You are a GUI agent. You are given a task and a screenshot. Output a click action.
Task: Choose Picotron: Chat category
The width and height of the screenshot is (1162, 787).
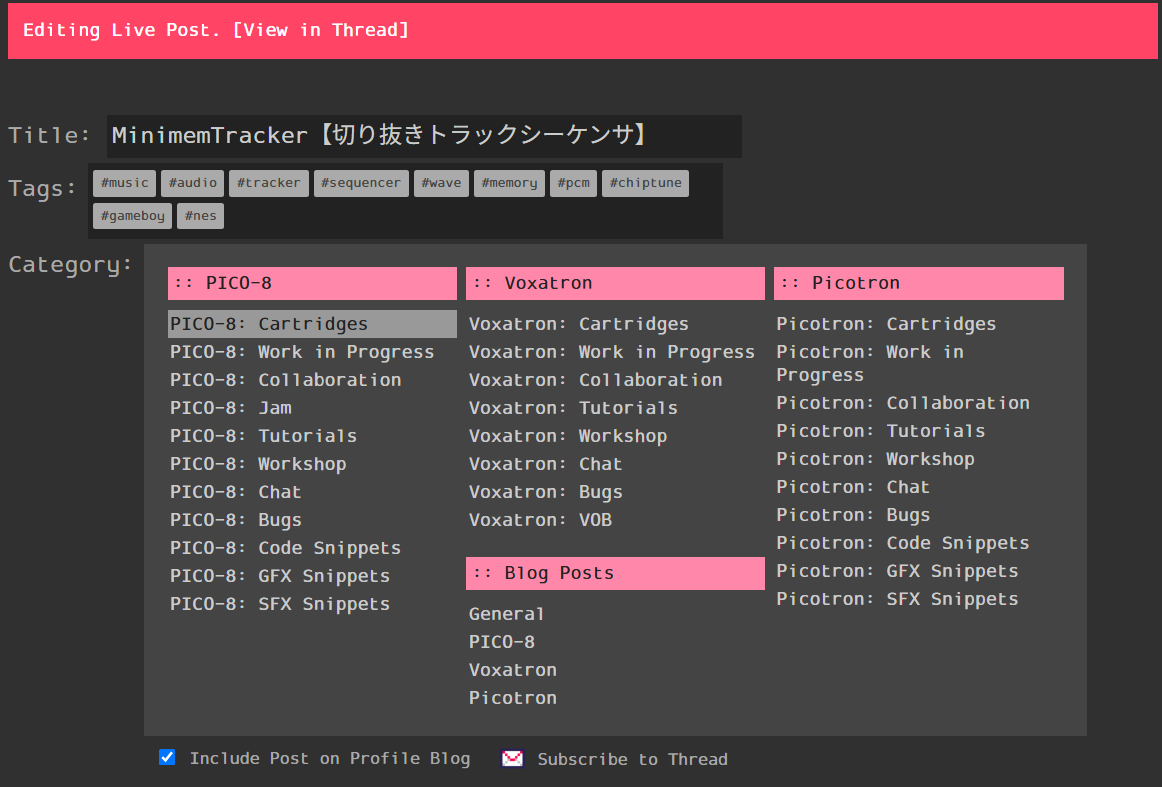pyautogui.click(x=853, y=487)
